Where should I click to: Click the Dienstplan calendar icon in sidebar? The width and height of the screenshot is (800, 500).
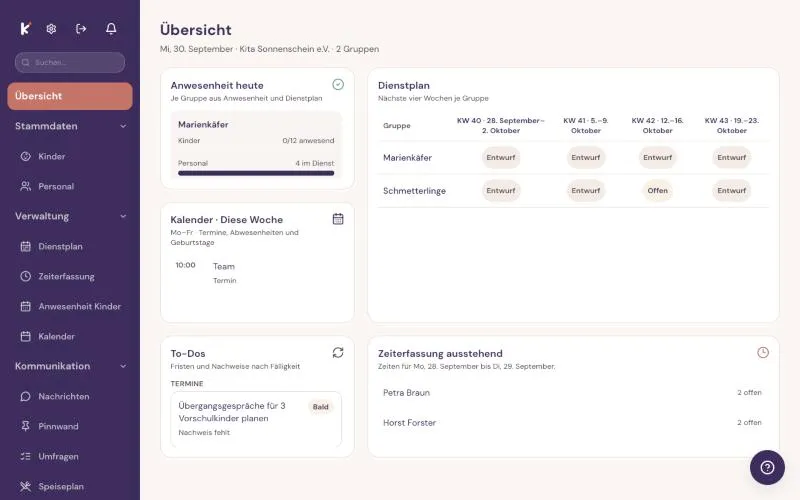point(26,246)
